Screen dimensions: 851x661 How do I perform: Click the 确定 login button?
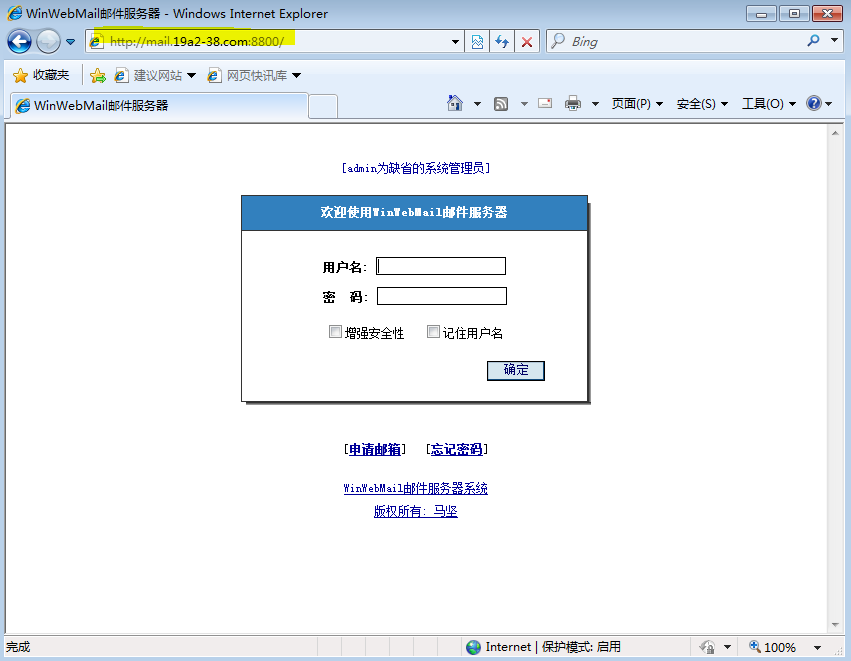[516, 371]
